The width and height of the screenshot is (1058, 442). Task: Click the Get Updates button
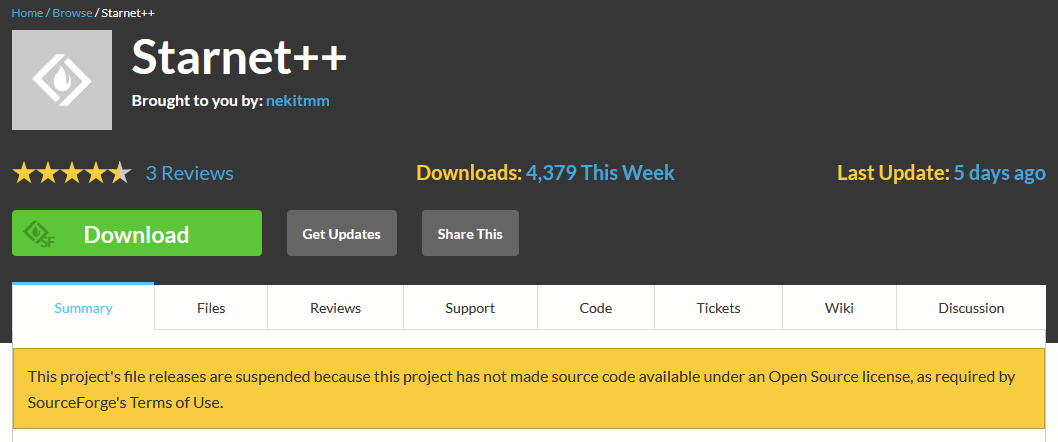341,233
